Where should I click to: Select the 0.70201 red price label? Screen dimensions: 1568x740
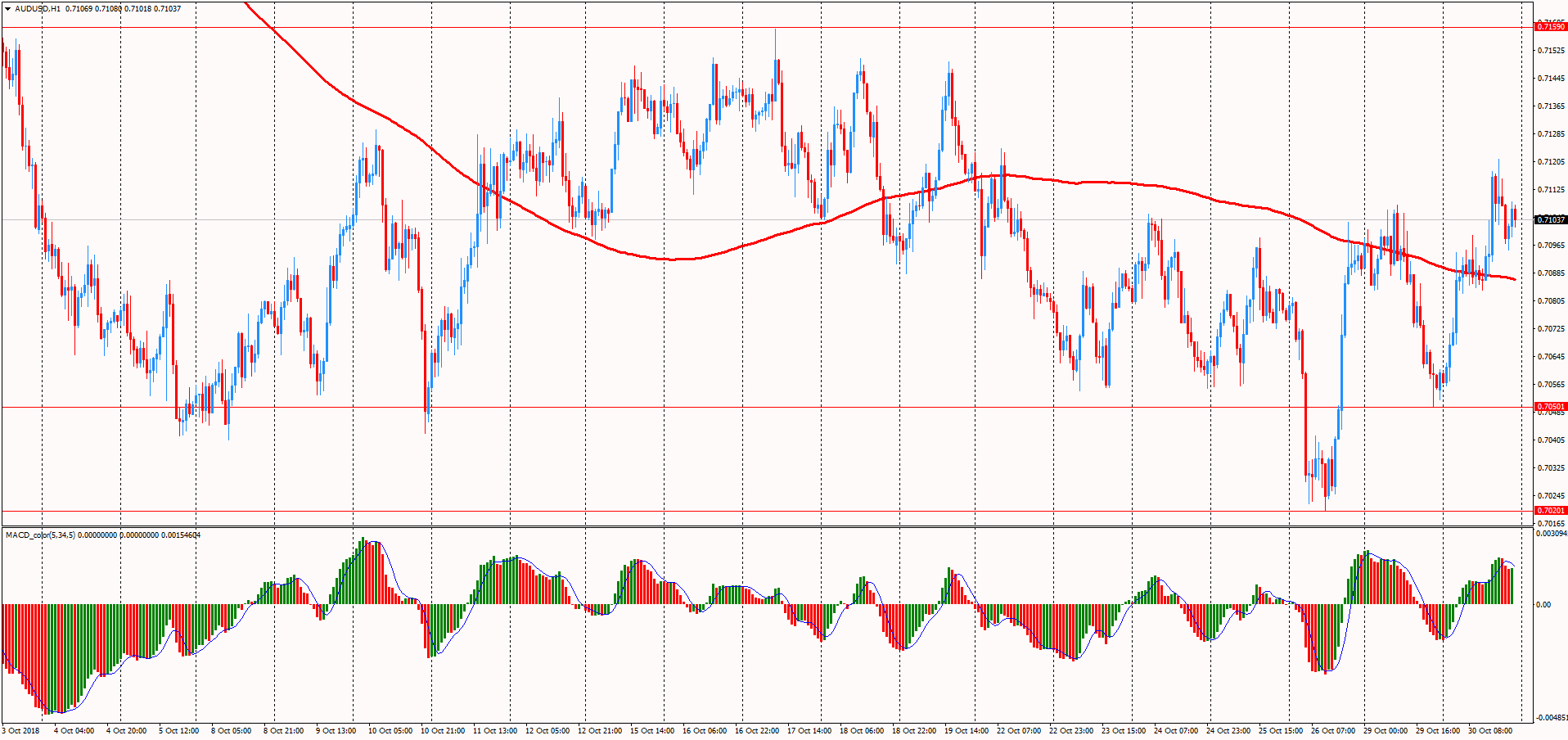coord(1550,511)
